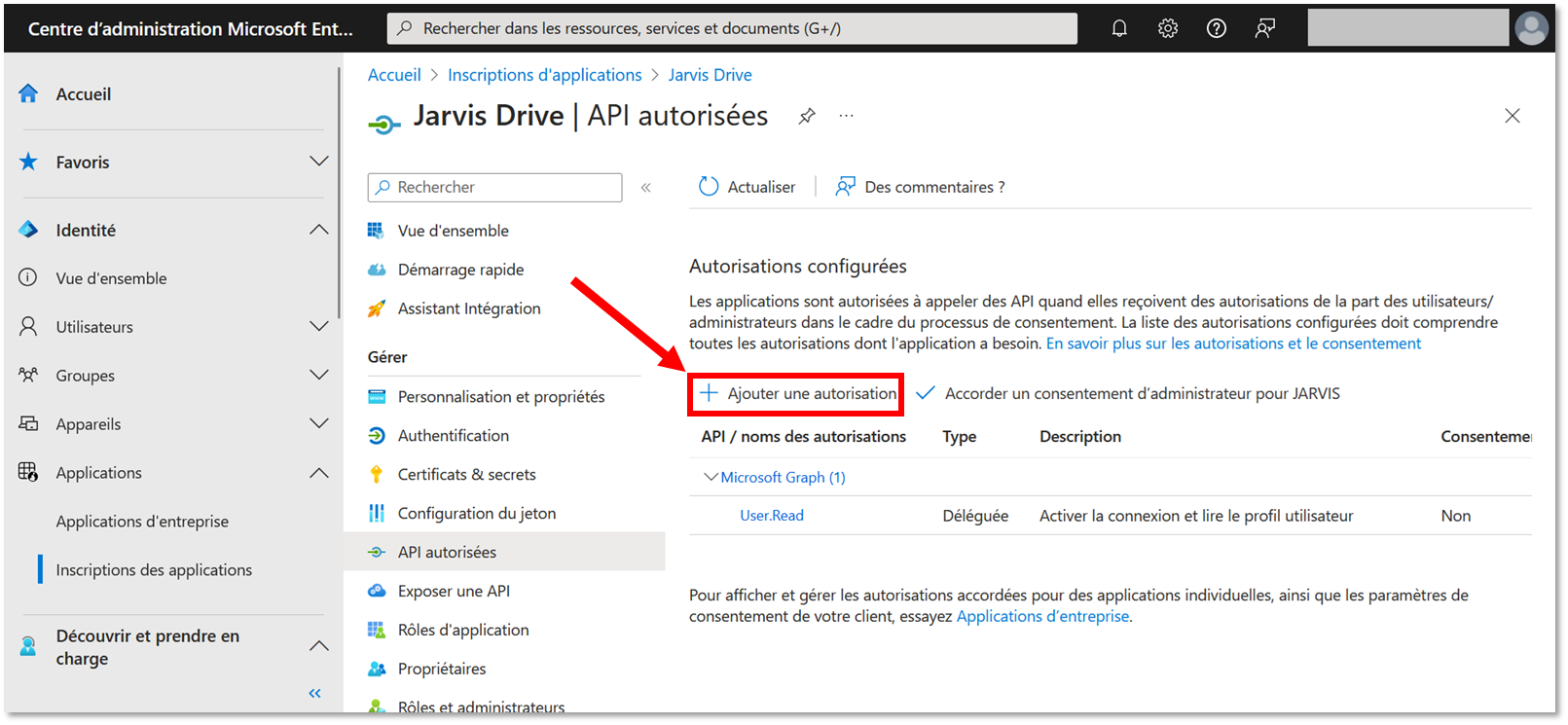Image resolution: width=1568 pixels, height=725 pixels.
Task: Click the Actualiser refresh button
Action: (748, 187)
